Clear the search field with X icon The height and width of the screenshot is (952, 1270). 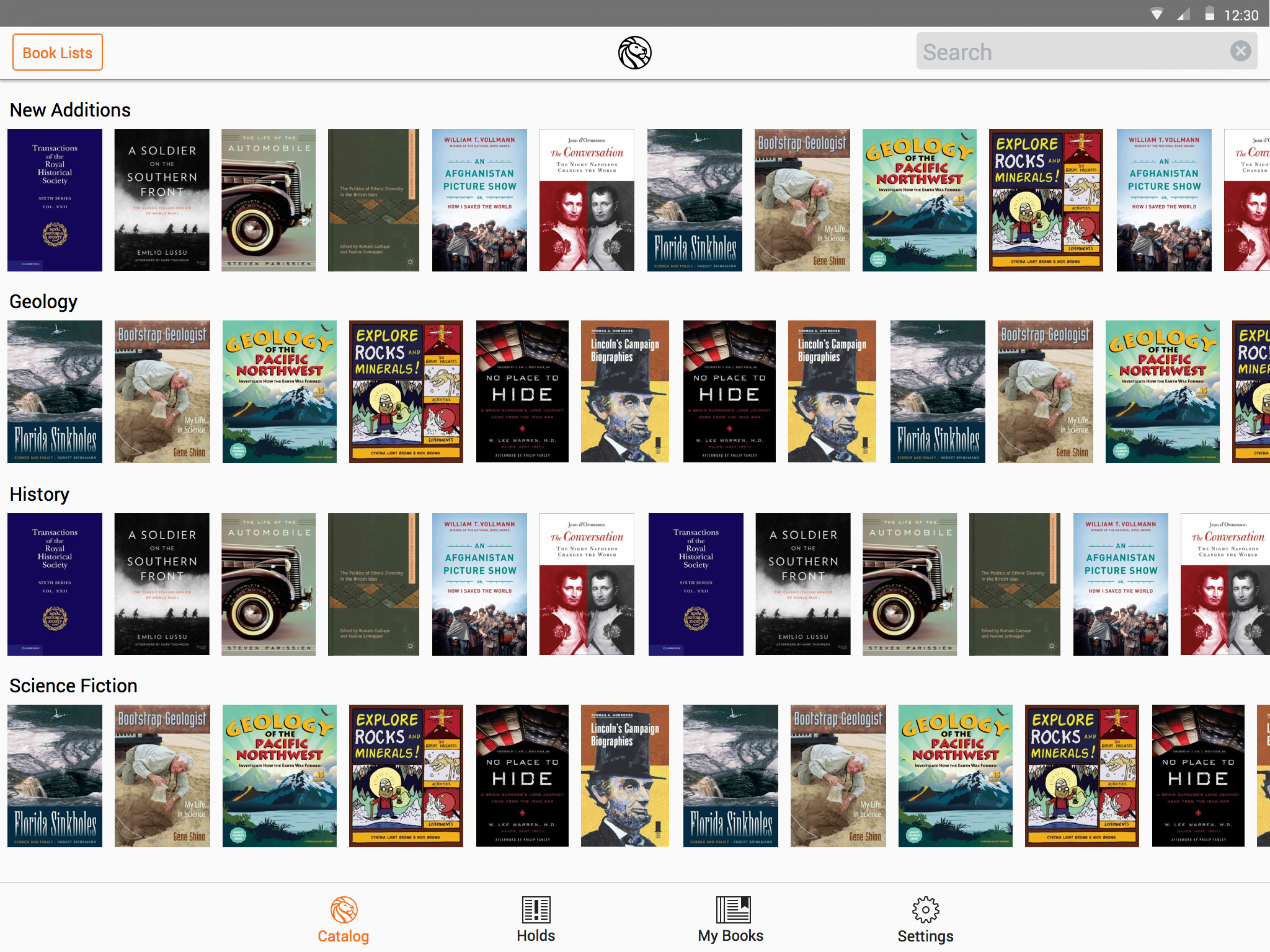(x=1240, y=51)
